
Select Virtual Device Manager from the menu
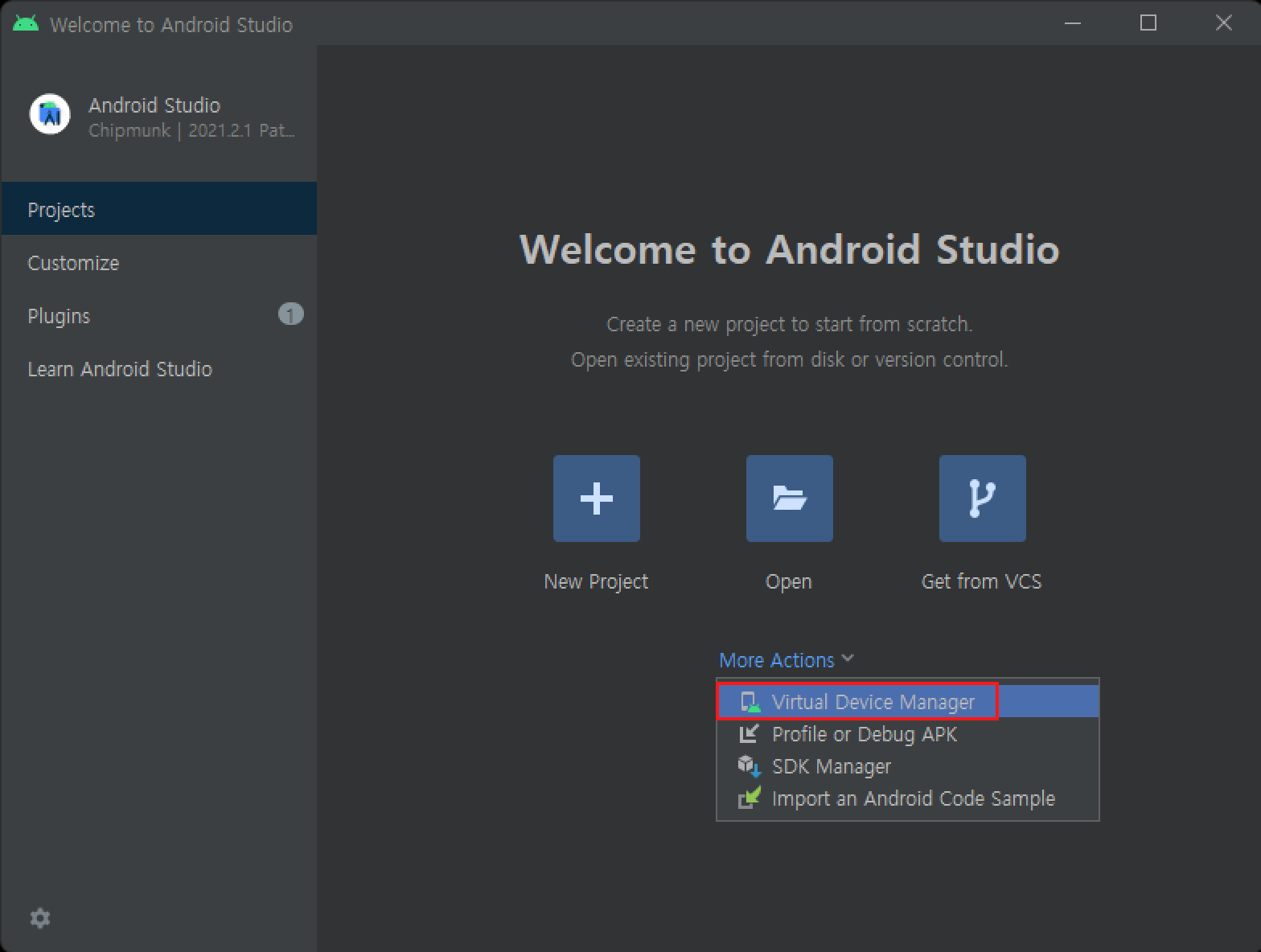(907, 702)
